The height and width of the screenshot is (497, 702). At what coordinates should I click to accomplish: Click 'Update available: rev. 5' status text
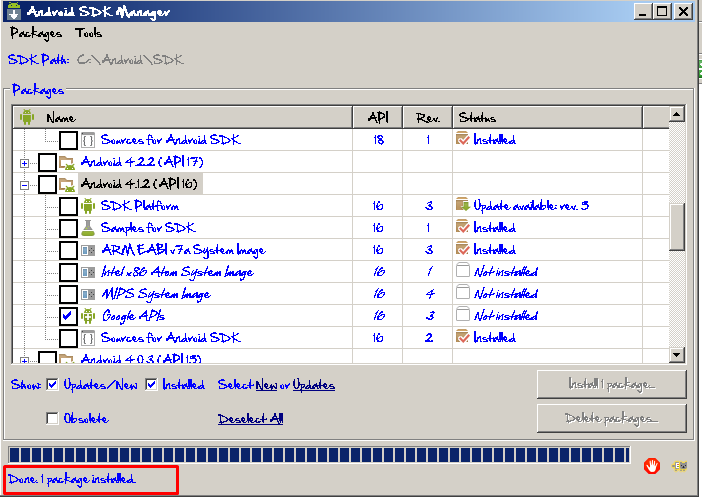531,206
